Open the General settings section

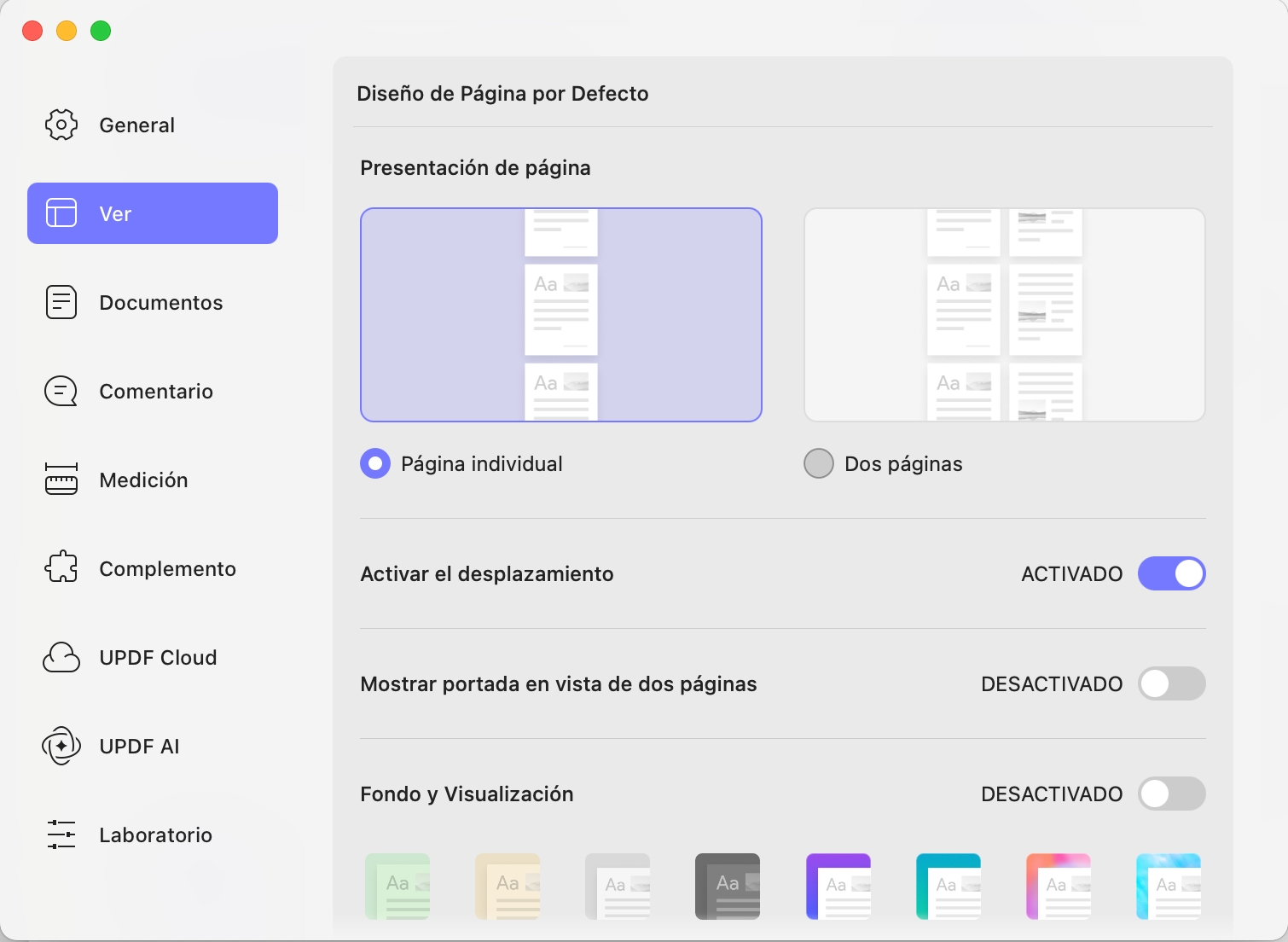pyautogui.click(x=153, y=125)
